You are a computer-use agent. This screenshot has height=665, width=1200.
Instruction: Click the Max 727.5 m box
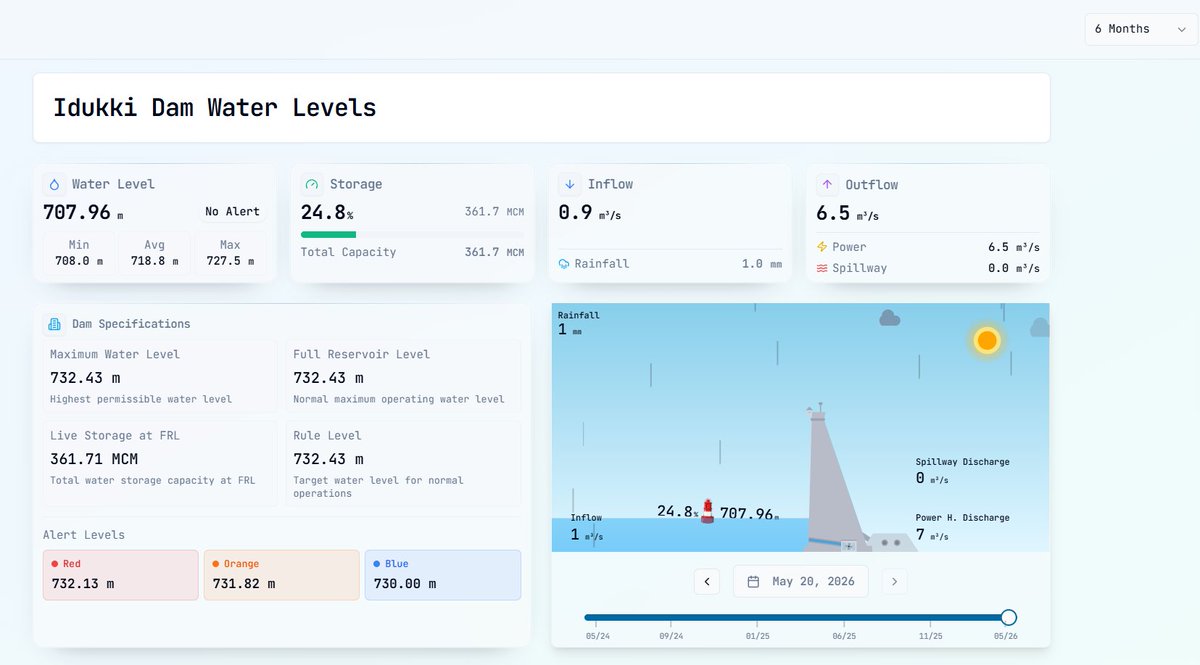point(230,253)
